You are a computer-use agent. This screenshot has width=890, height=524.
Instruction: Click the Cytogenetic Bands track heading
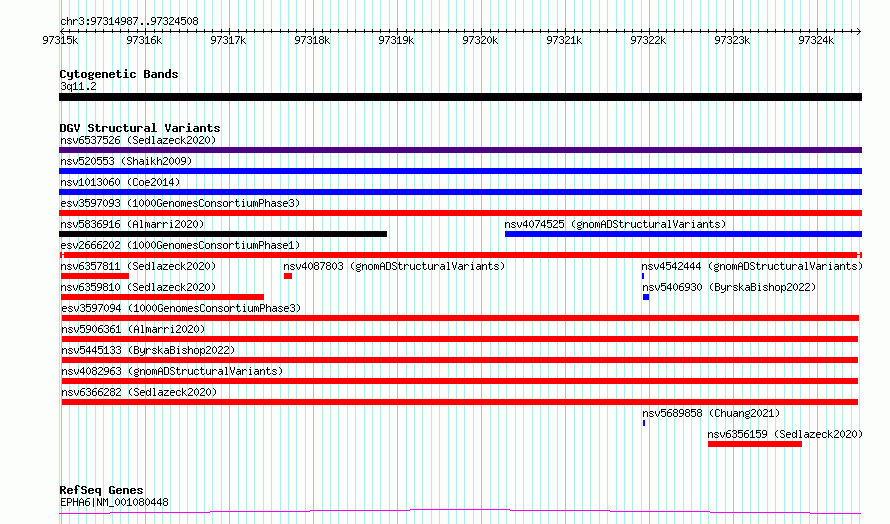click(119, 74)
